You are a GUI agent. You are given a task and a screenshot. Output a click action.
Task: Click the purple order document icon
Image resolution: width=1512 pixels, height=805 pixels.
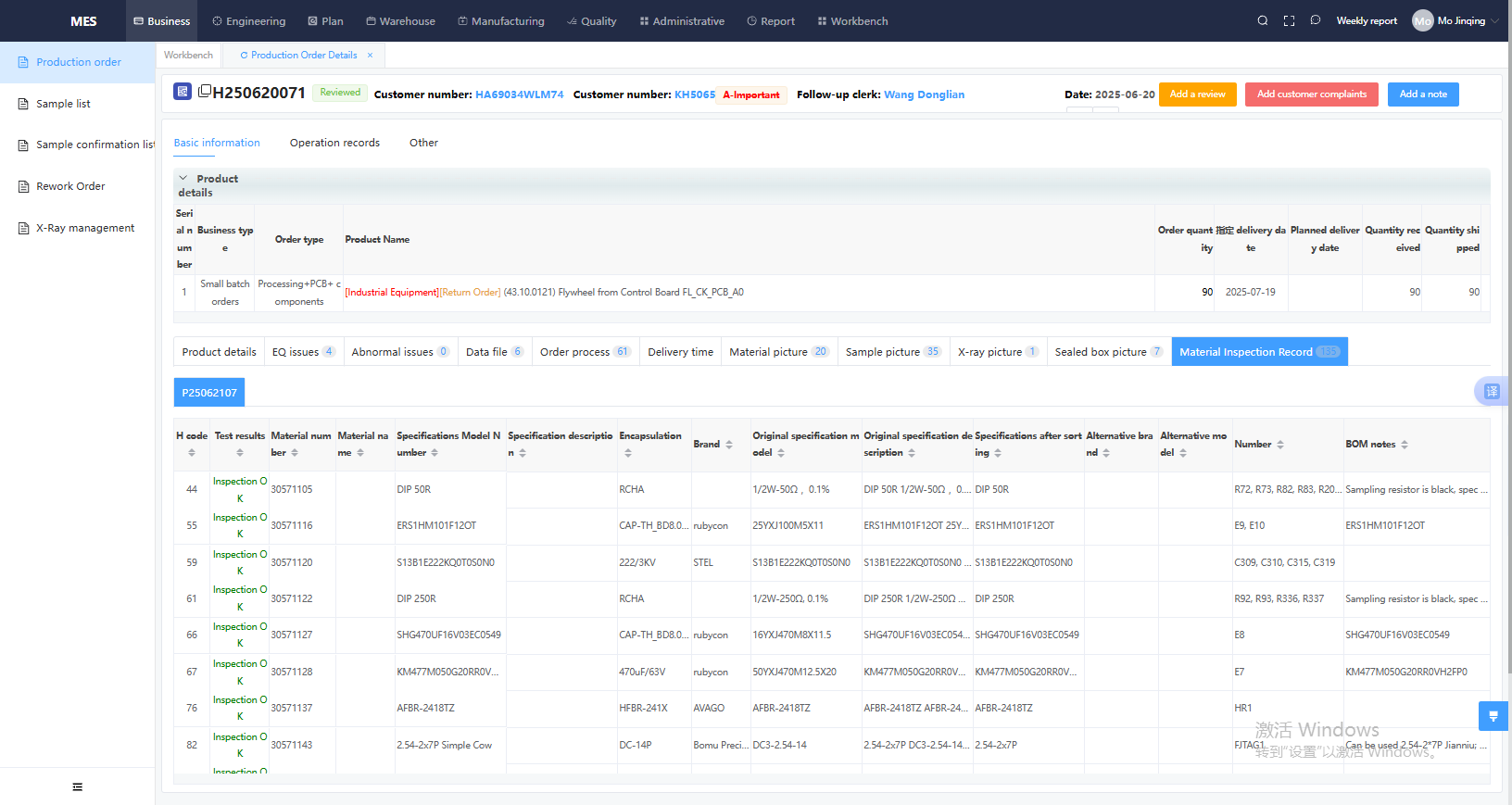[183, 92]
